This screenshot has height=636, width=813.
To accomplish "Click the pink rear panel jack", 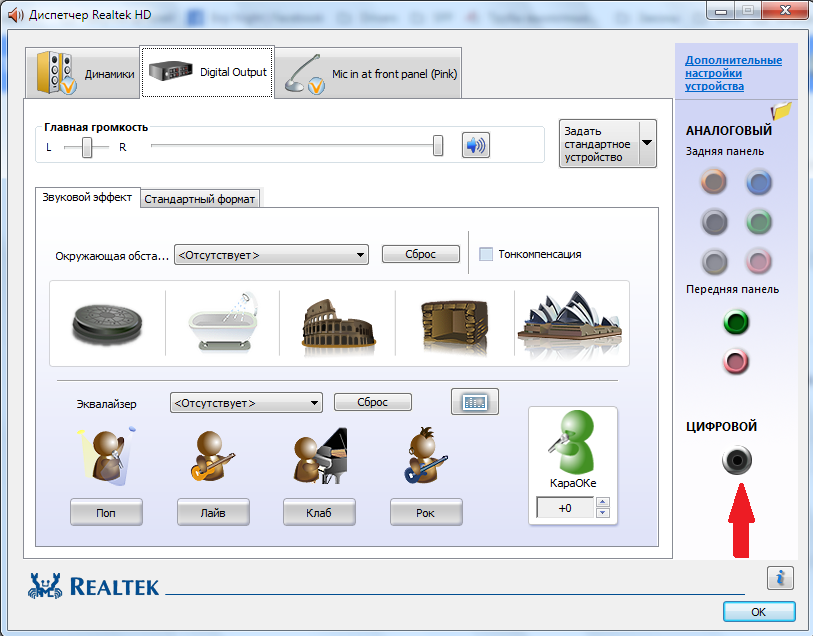I will tap(759, 261).
